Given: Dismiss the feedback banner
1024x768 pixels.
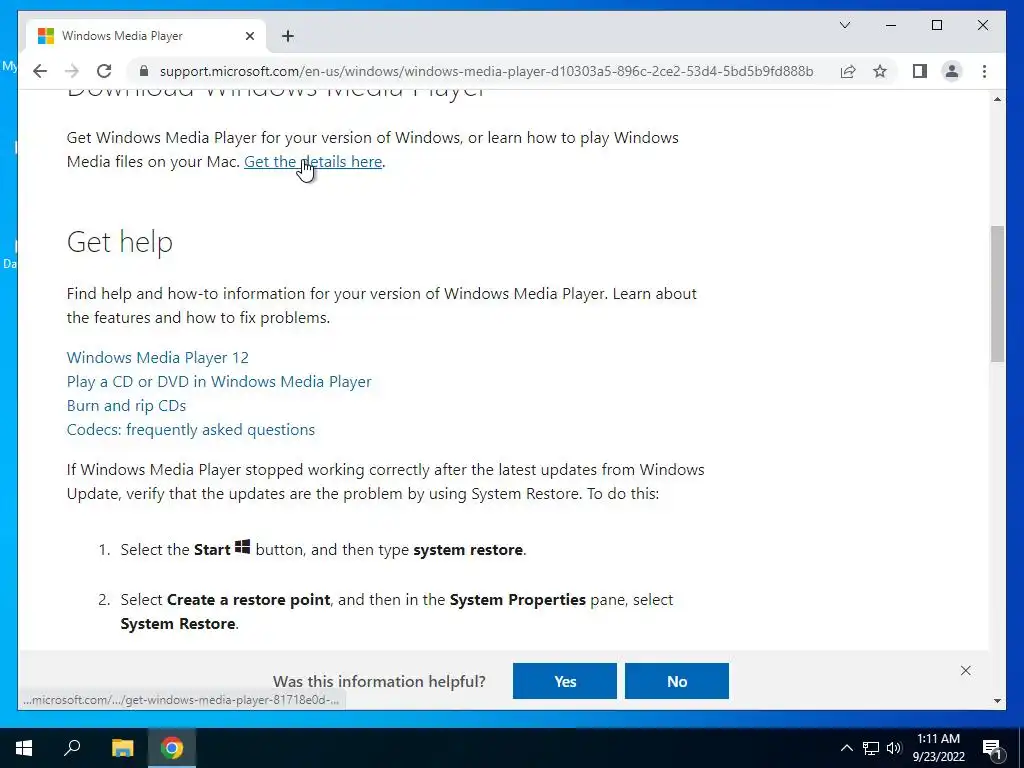Looking at the screenshot, I should click(965, 671).
